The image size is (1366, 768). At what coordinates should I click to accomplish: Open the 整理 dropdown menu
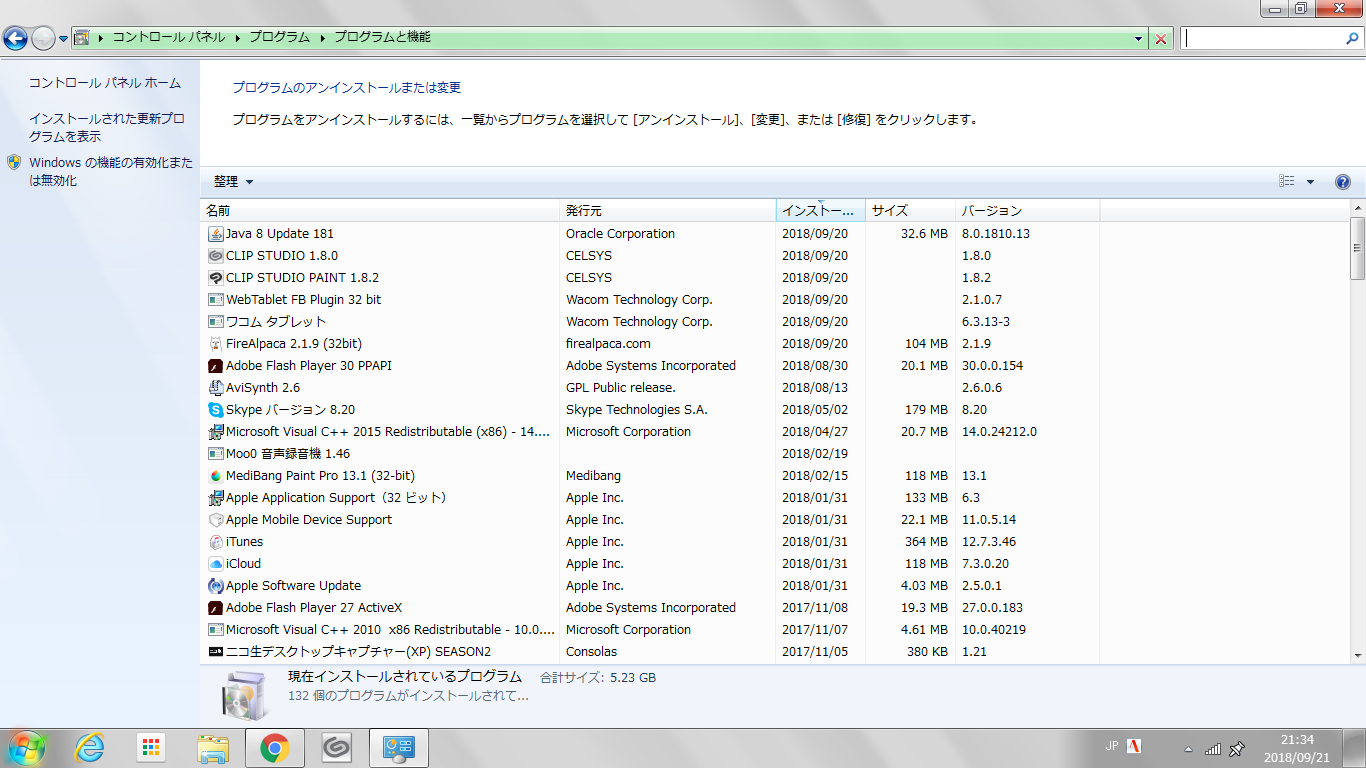click(x=234, y=182)
